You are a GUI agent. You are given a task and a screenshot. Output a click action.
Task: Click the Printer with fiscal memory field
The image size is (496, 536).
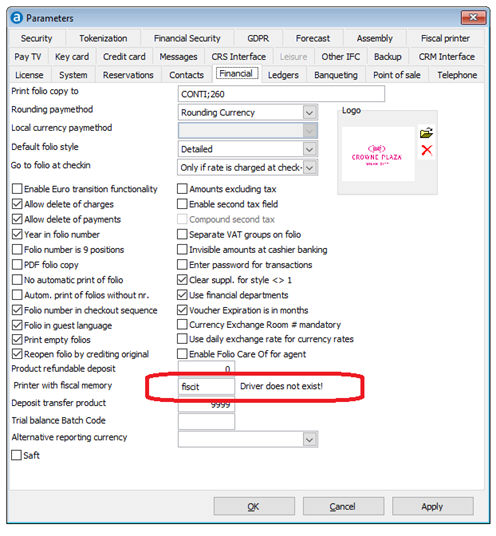(206, 387)
